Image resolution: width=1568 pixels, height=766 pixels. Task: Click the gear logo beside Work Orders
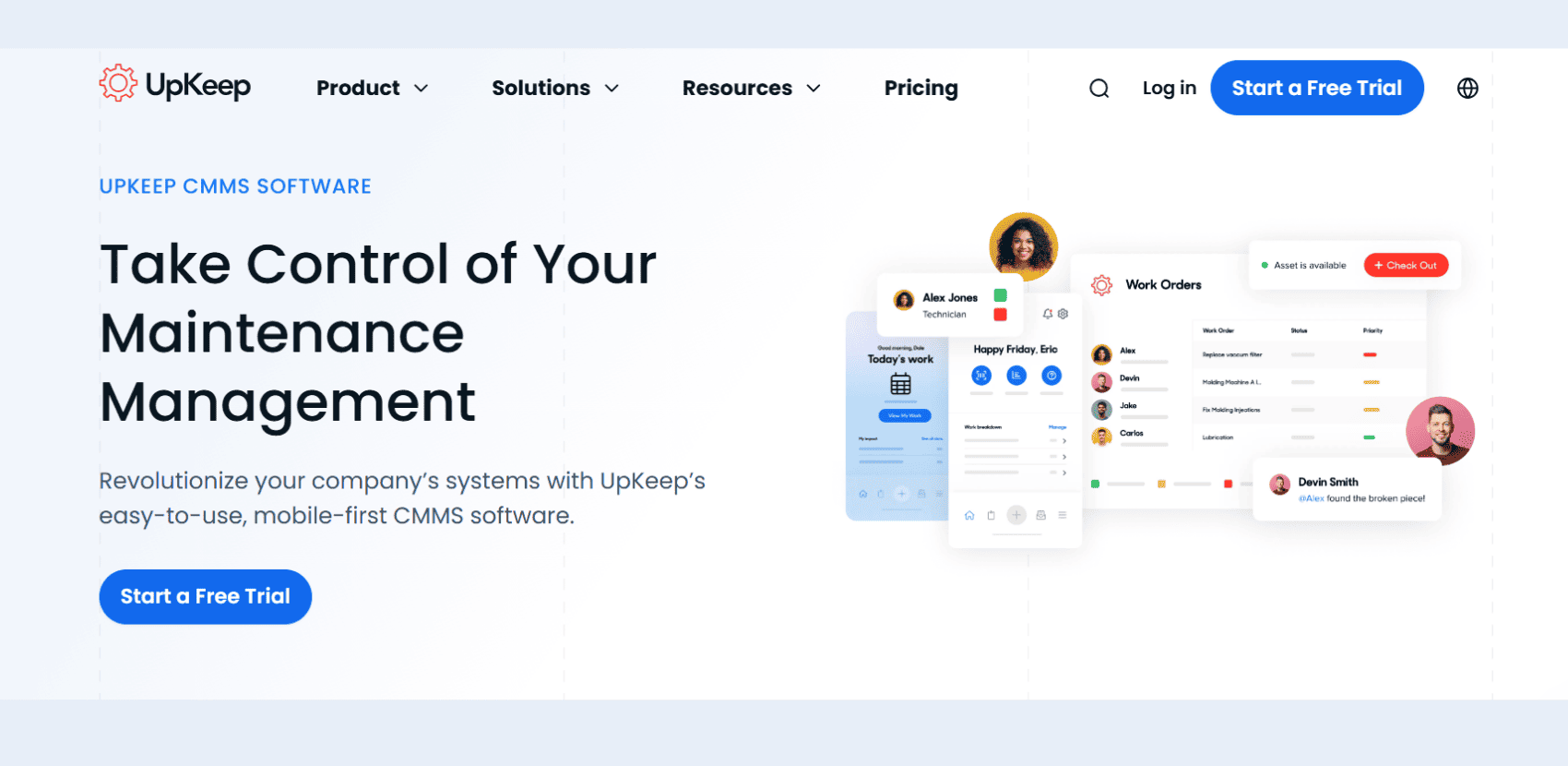point(1101,285)
